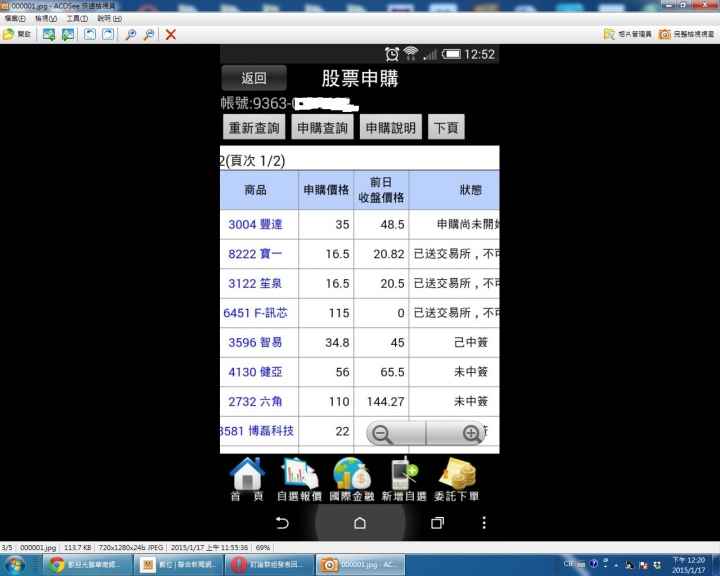The width and height of the screenshot is (720, 576).
Task: Tap the 新增自選 phone icon
Action: [x=404, y=479]
